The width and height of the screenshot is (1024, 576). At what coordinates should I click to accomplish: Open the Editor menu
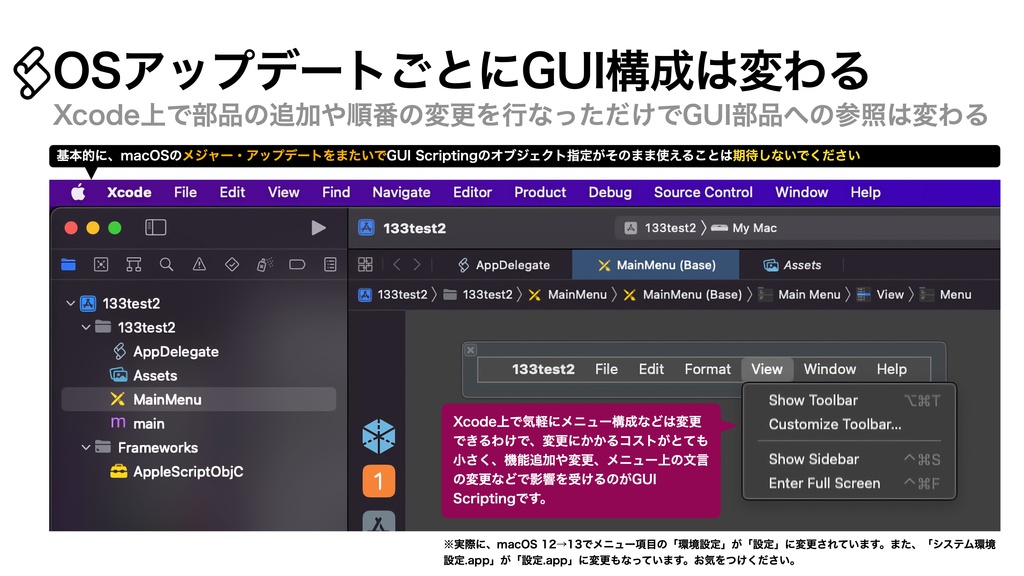[472, 192]
